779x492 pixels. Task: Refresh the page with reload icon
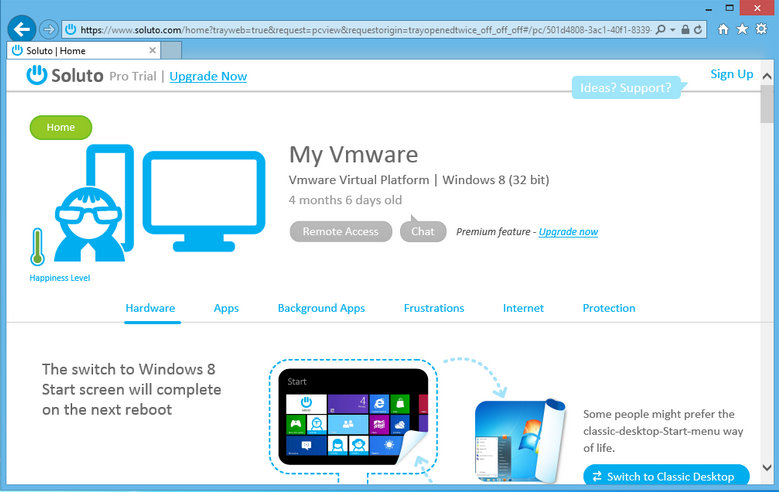[698, 30]
